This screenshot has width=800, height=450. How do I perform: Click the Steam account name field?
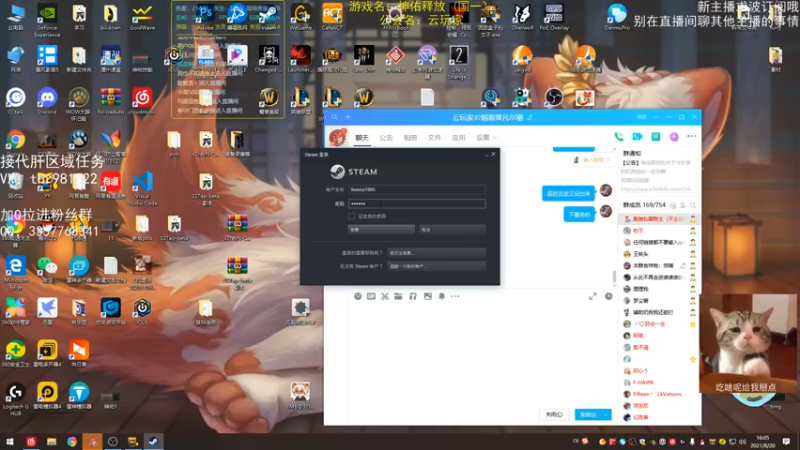click(417, 189)
